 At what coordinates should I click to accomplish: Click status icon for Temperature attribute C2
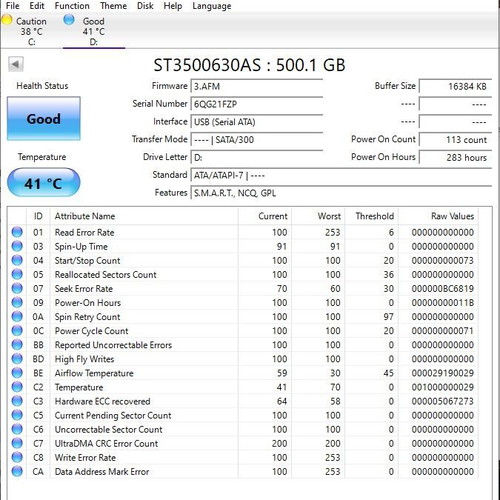[x=17, y=387]
